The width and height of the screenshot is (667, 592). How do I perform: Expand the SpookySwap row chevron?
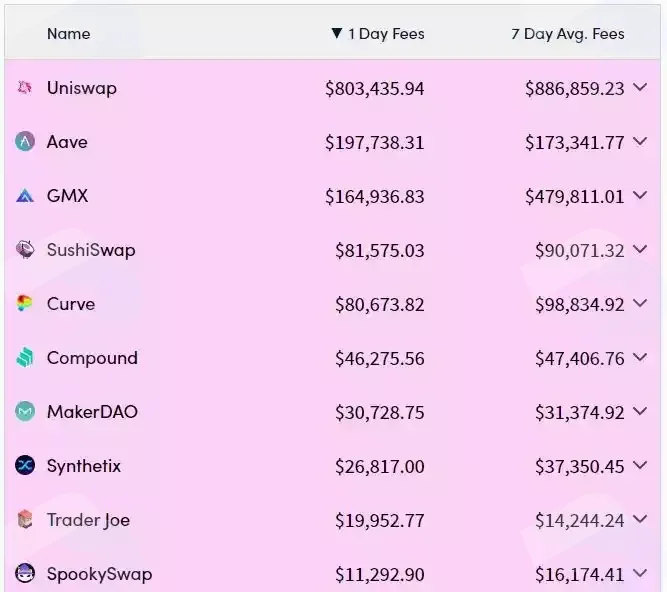[640, 573]
